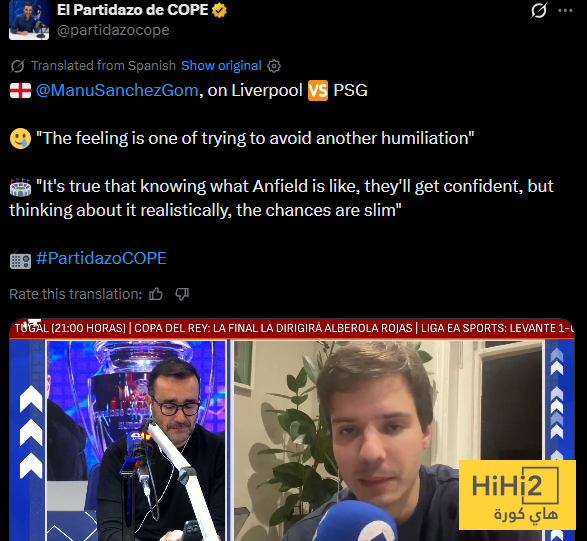This screenshot has width=587, height=541.
Task: Click the England flag emoji
Action: point(20,91)
